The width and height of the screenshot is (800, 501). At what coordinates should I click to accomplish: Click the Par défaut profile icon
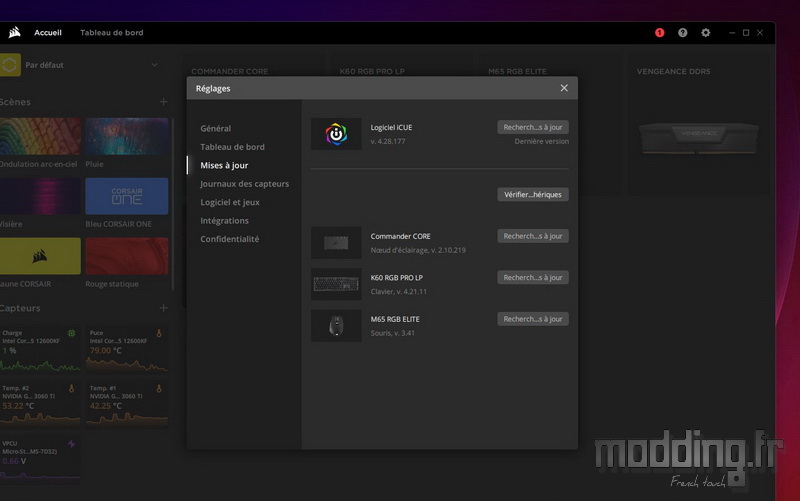[x=10, y=65]
